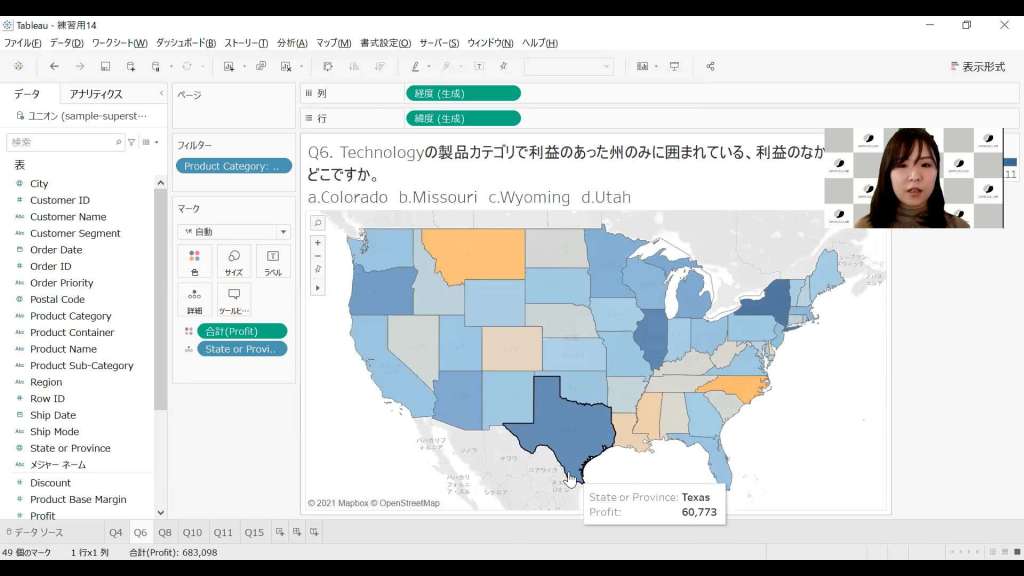
Task: Expand map tools arrow button
Action: [x=317, y=288]
